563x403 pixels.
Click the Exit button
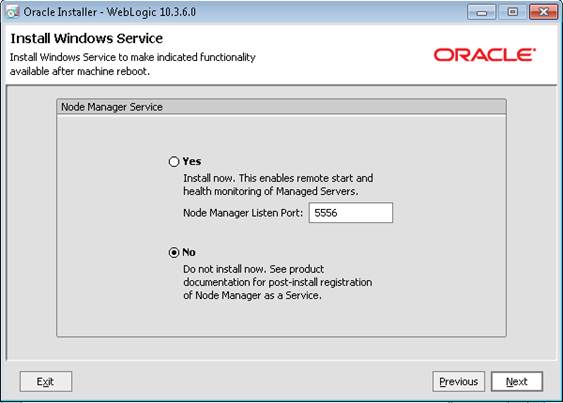(46, 381)
